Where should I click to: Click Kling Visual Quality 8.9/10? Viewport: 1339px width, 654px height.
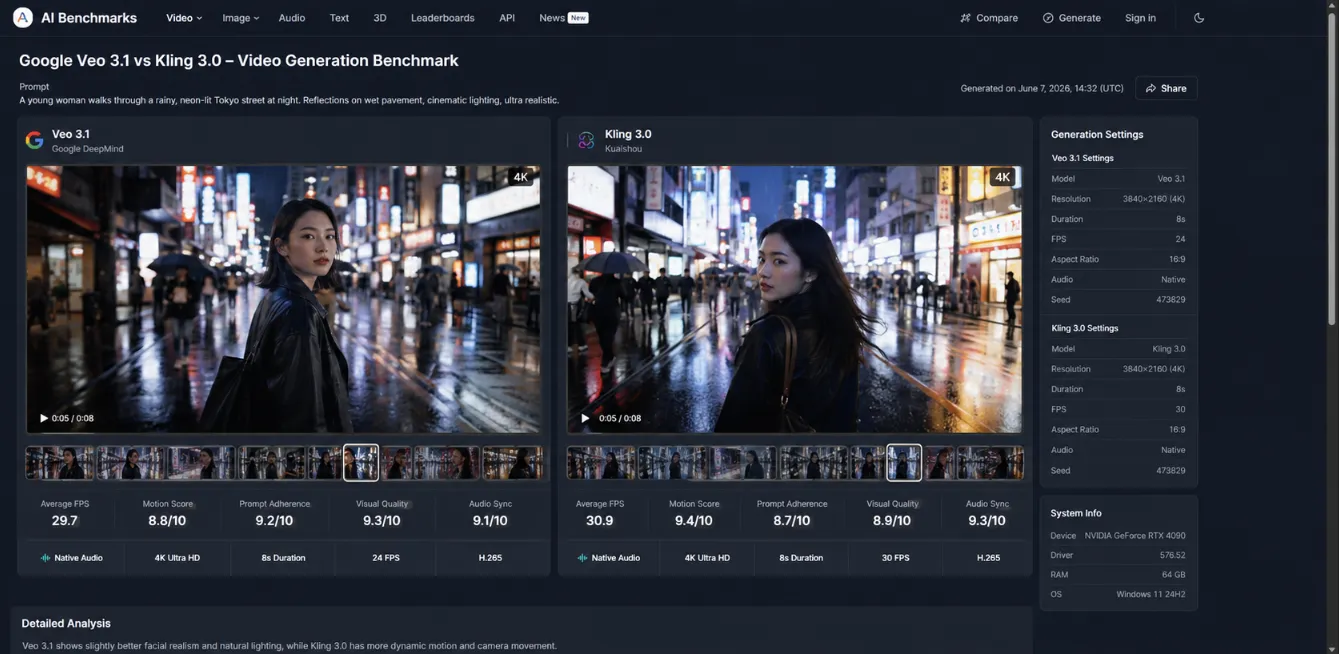[892, 521]
